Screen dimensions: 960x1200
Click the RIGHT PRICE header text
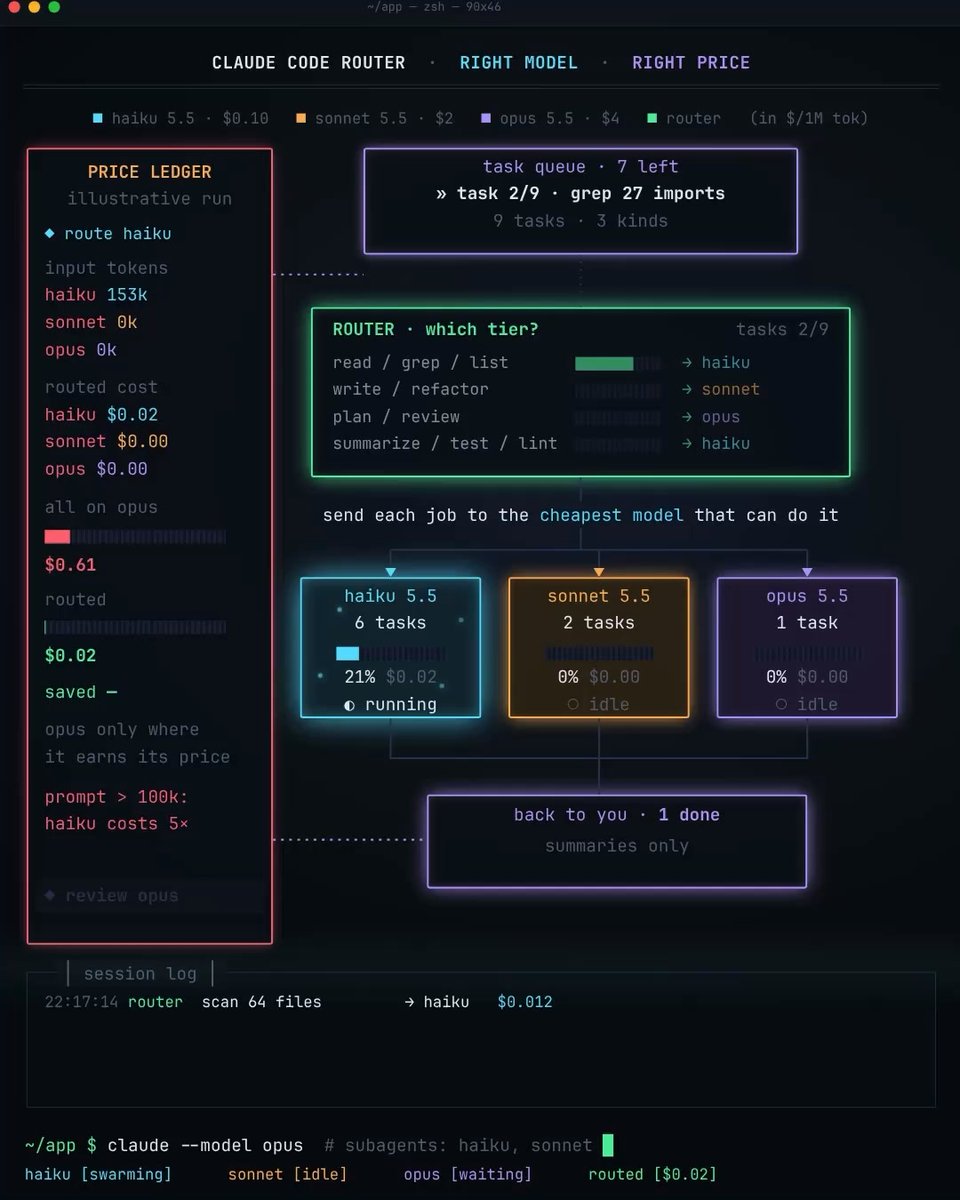click(x=691, y=62)
